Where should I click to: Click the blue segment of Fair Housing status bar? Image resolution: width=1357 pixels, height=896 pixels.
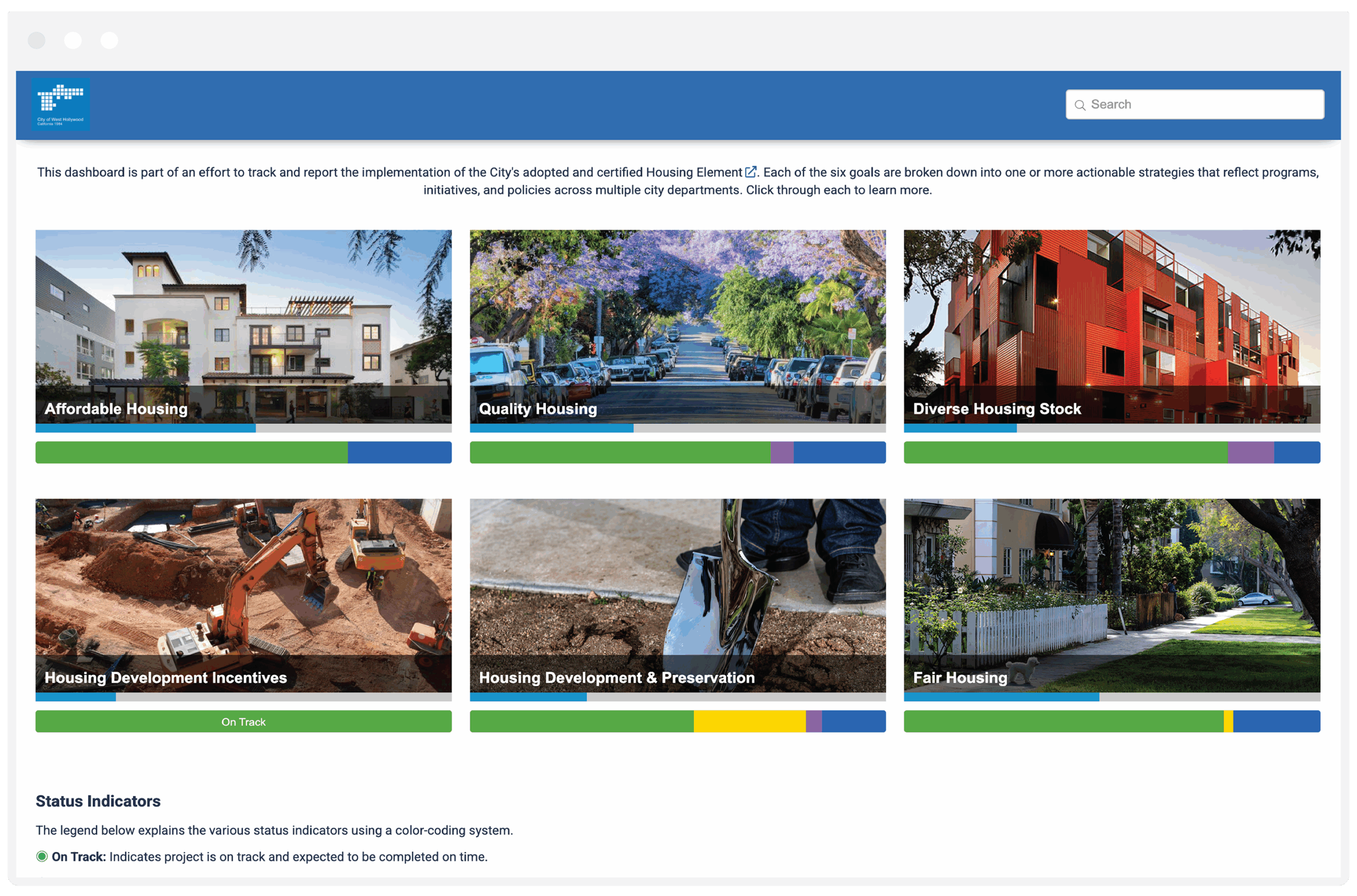(x=1277, y=721)
